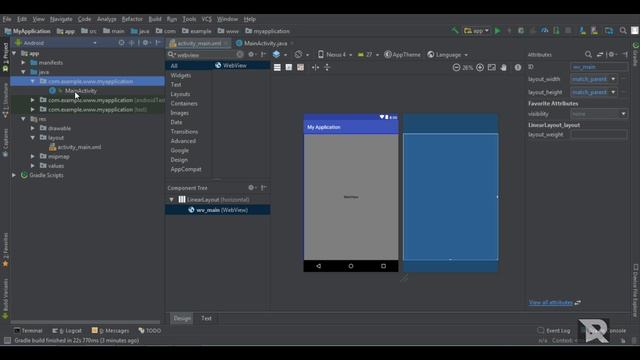The height and width of the screenshot is (360, 640).
Task: Open the TODO tool window button
Action: (x=150, y=331)
